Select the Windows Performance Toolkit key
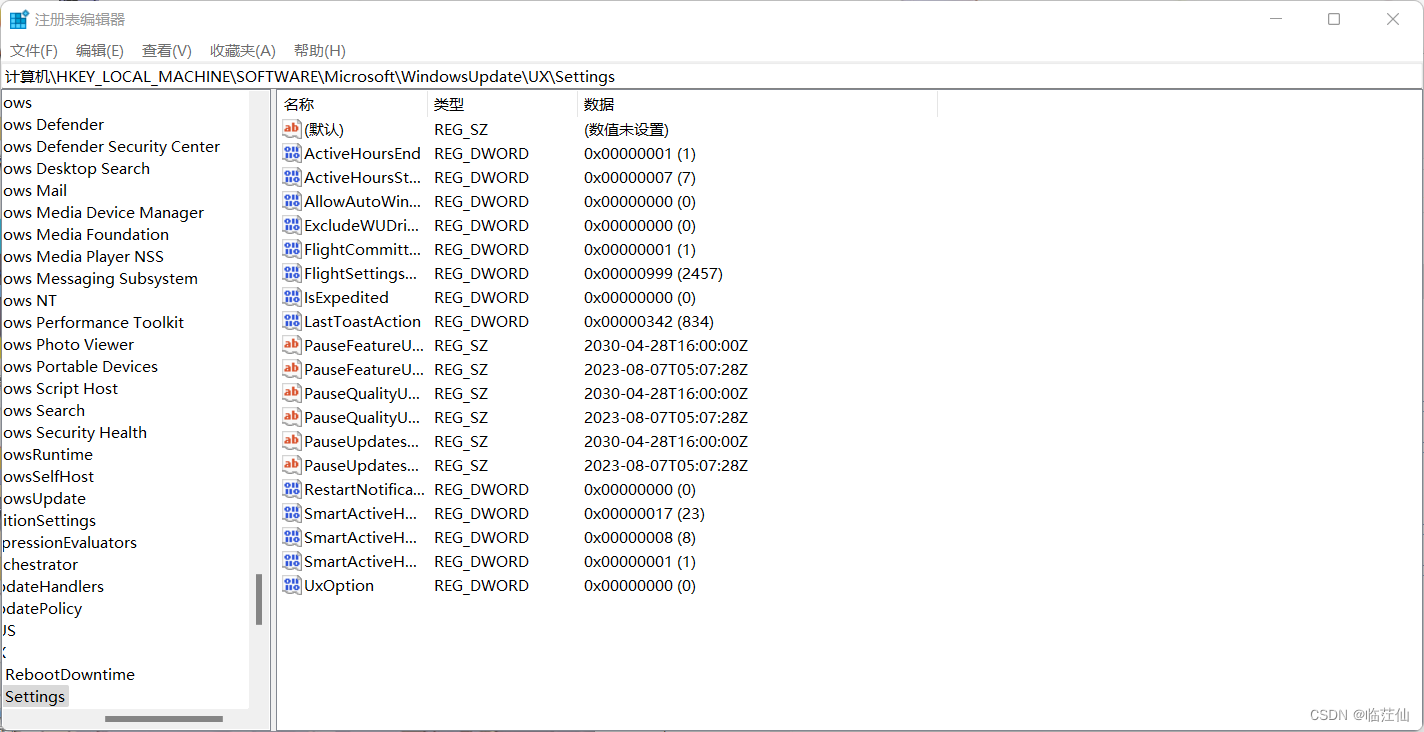This screenshot has width=1424, height=732. (x=92, y=322)
